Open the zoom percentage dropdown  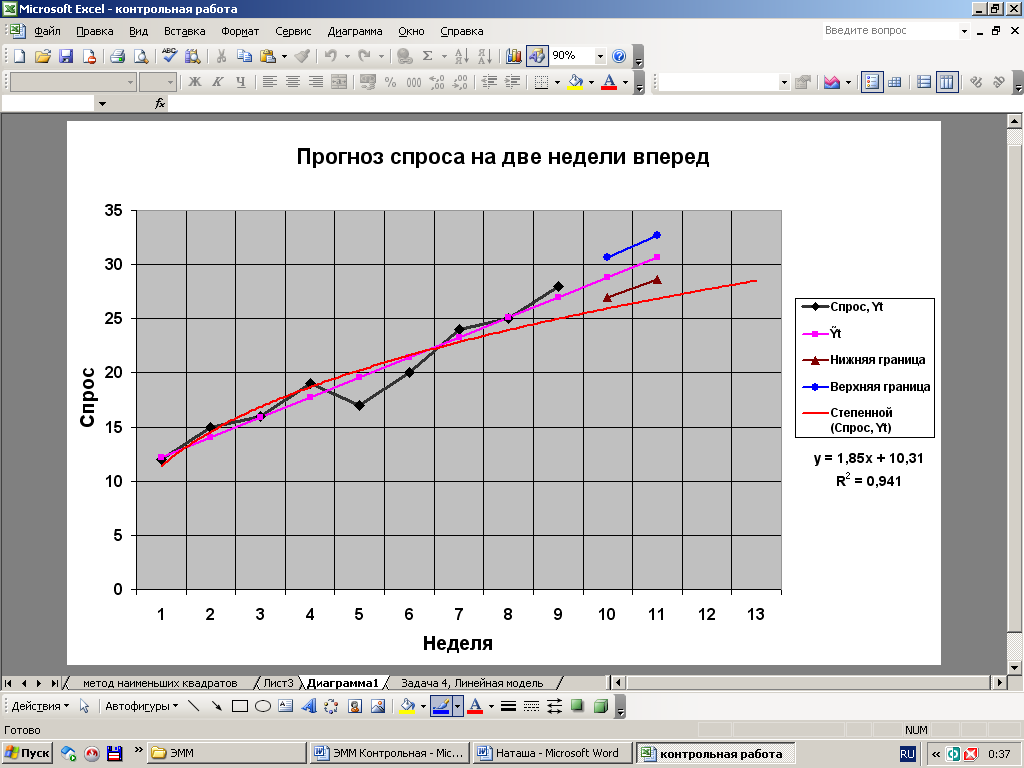tap(600, 57)
